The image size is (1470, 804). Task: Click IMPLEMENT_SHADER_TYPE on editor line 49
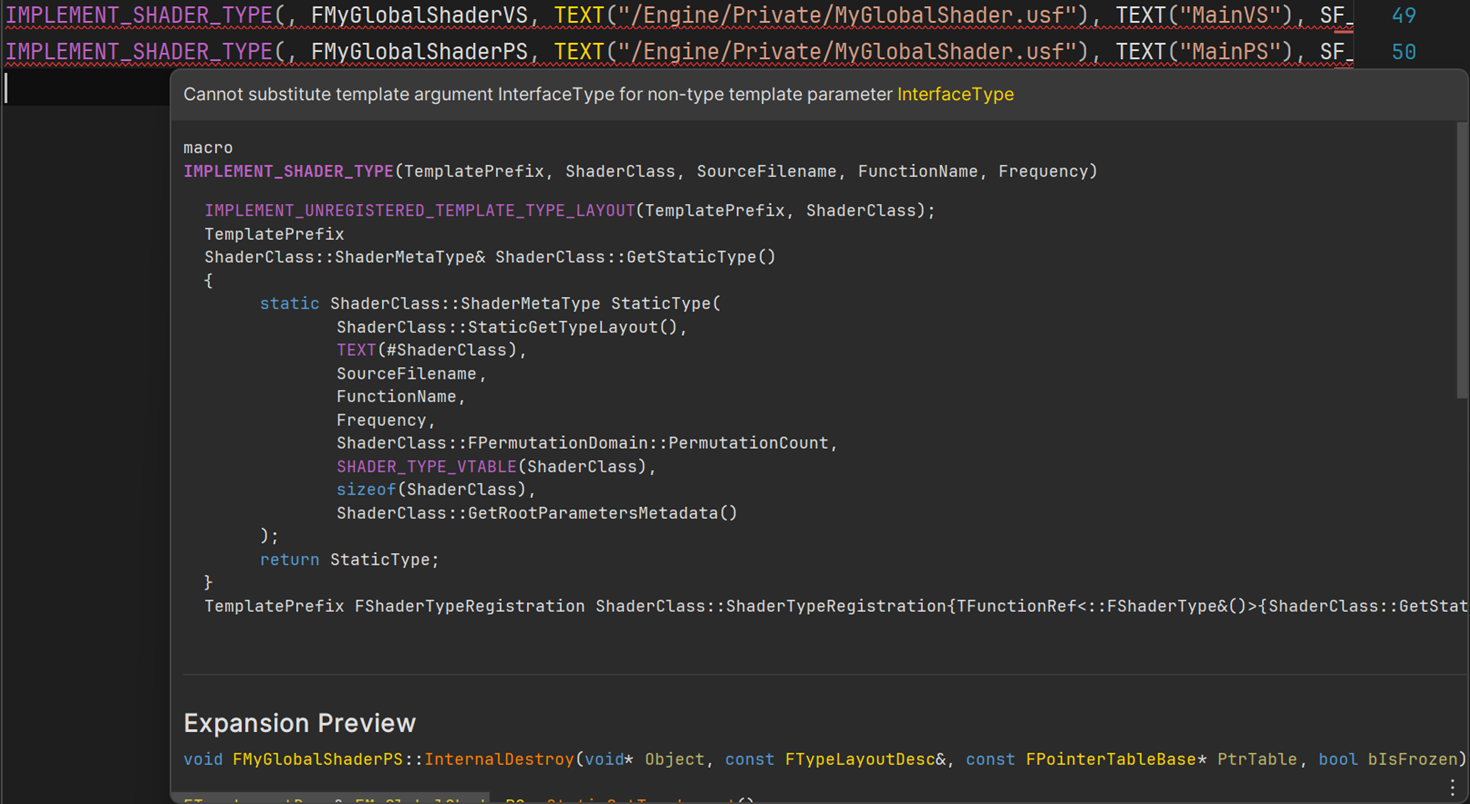pyautogui.click(x=139, y=15)
